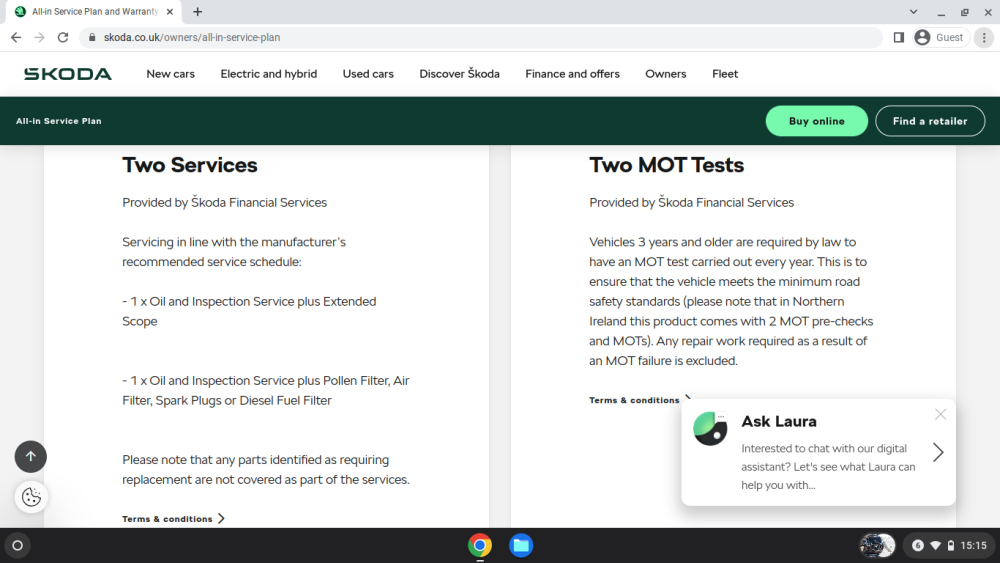Open the Used cars menu
Viewport: 1000px width, 563px height.
[368, 74]
